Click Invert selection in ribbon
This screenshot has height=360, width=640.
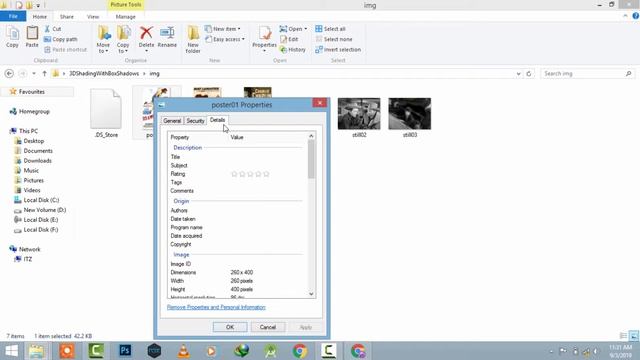point(338,49)
